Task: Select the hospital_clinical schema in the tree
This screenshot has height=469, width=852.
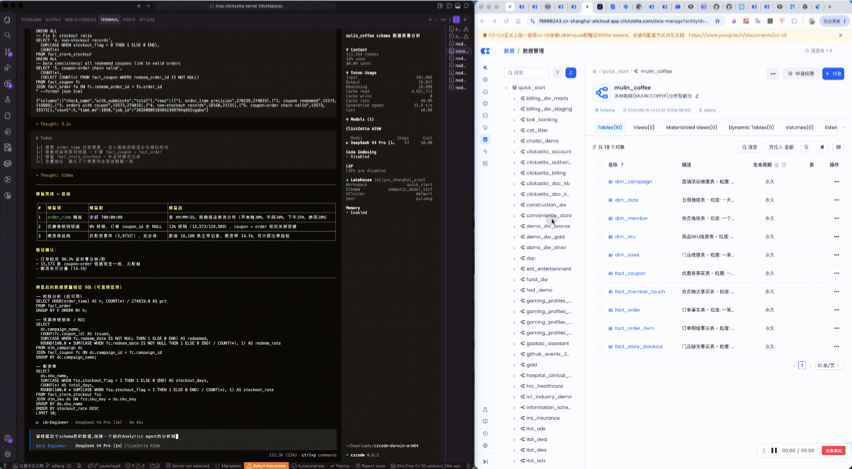Action: pos(548,376)
